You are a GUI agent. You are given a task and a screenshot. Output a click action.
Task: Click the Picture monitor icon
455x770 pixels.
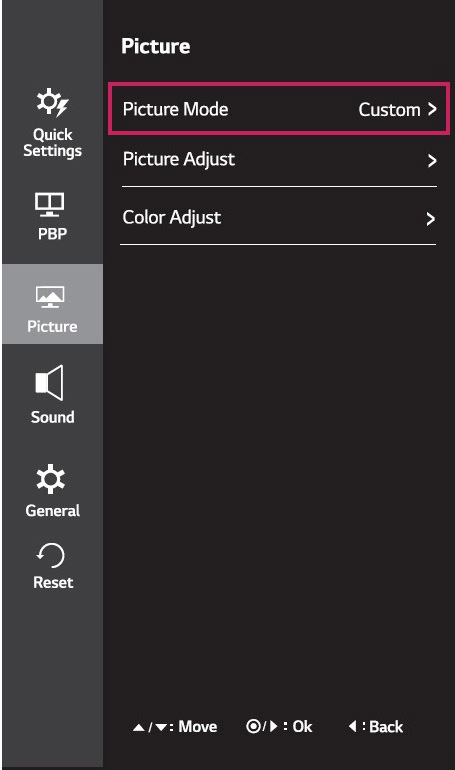[50, 297]
